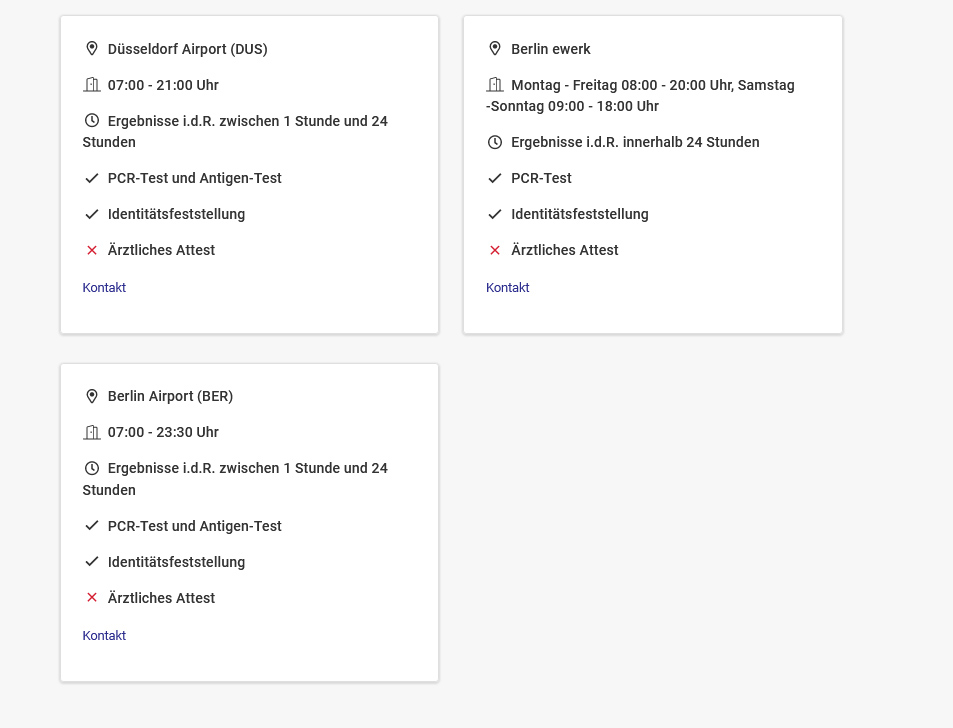Open the Kontakt link for Berlin ewerk
953x728 pixels.
(508, 288)
